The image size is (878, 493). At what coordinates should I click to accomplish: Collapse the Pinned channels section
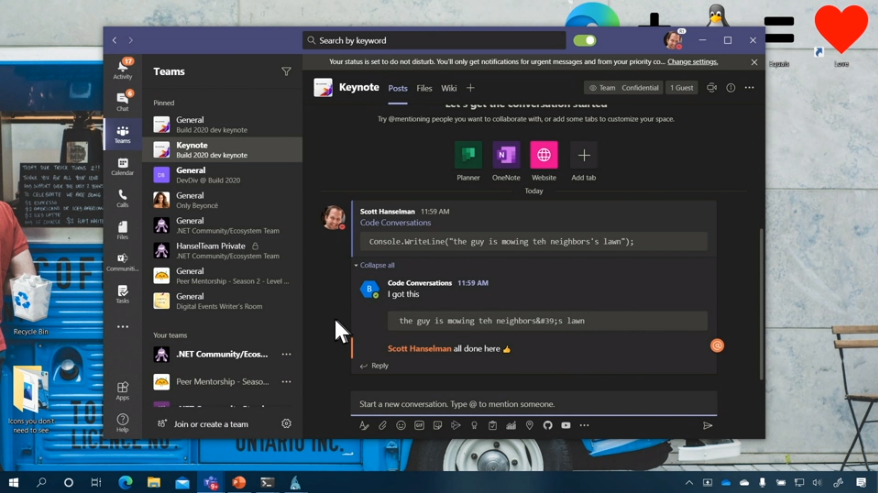pyautogui.click(x=164, y=103)
